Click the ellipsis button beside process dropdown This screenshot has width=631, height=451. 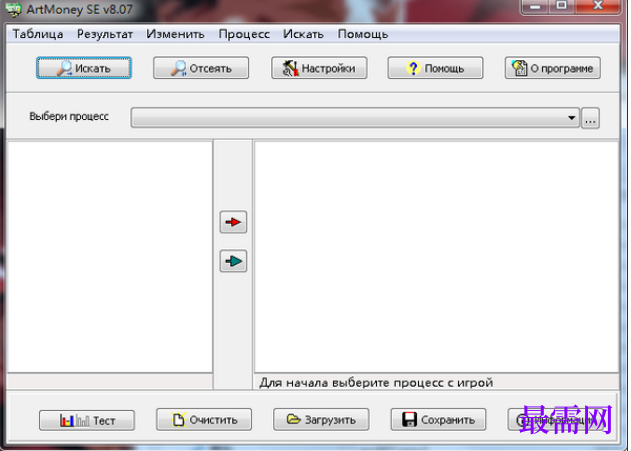point(590,118)
